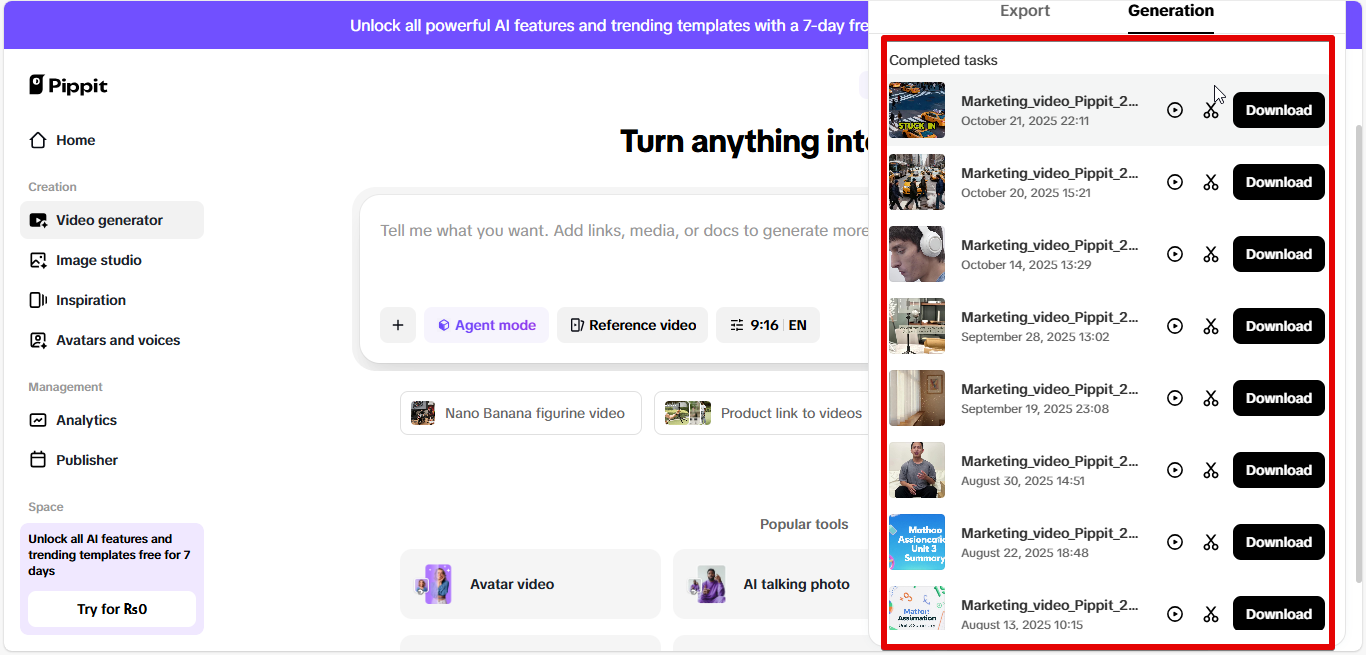
Task: Download the October 21, 2025 video
Action: 1278,110
